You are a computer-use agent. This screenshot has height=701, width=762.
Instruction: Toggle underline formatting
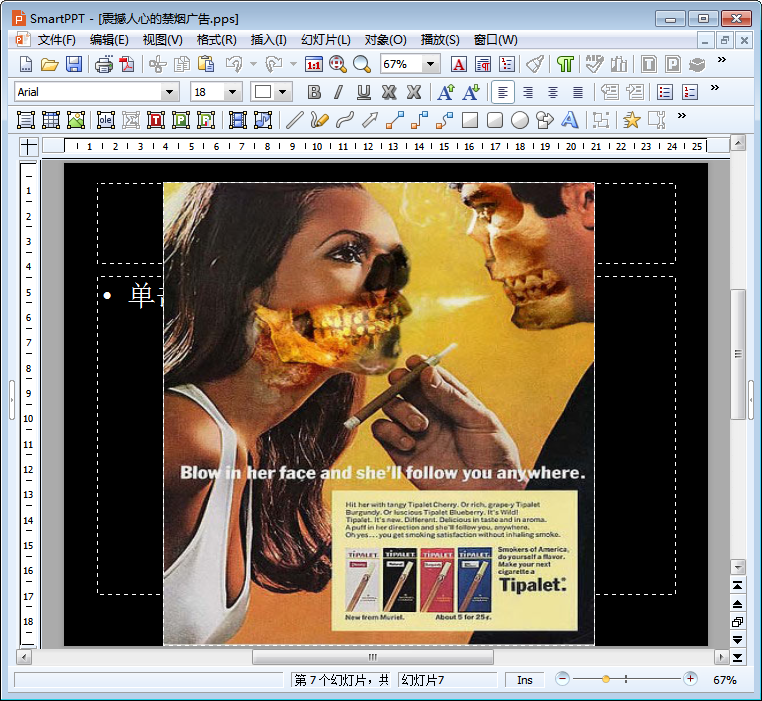coord(364,92)
